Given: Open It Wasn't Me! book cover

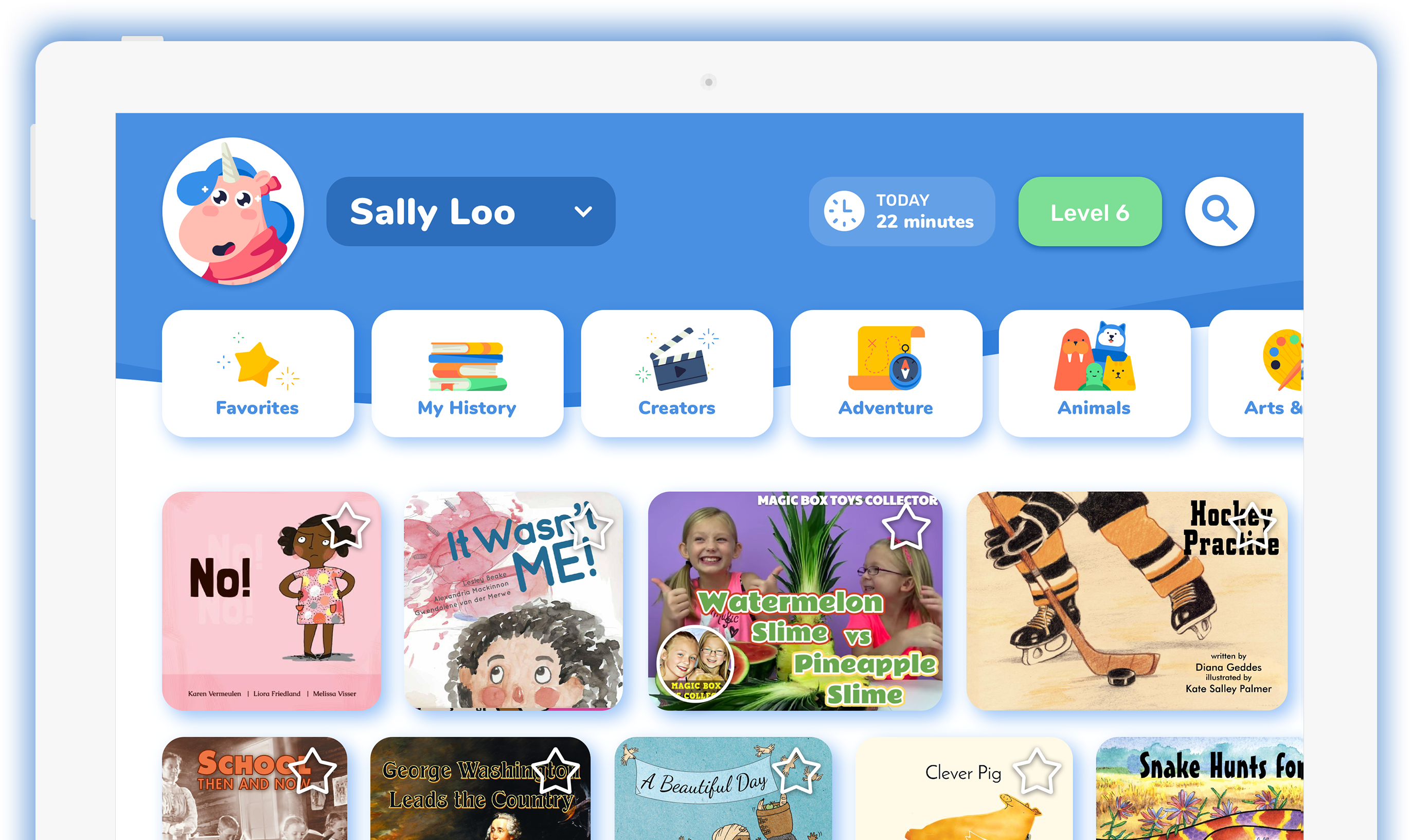Looking at the screenshot, I should coord(513,601).
